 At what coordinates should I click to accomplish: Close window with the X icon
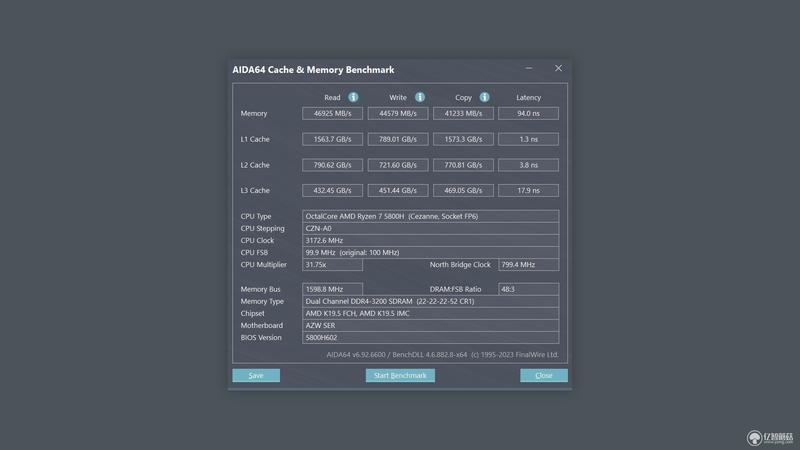coord(559,68)
